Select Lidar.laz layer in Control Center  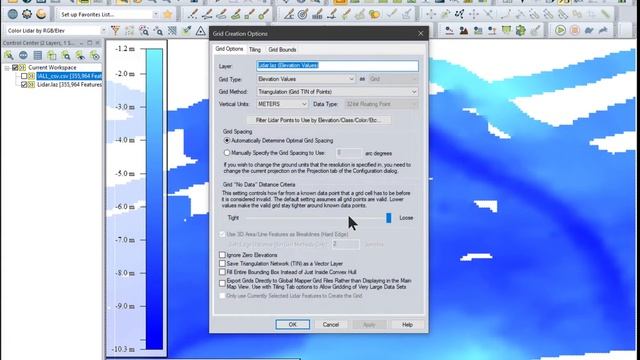[69, 84]
